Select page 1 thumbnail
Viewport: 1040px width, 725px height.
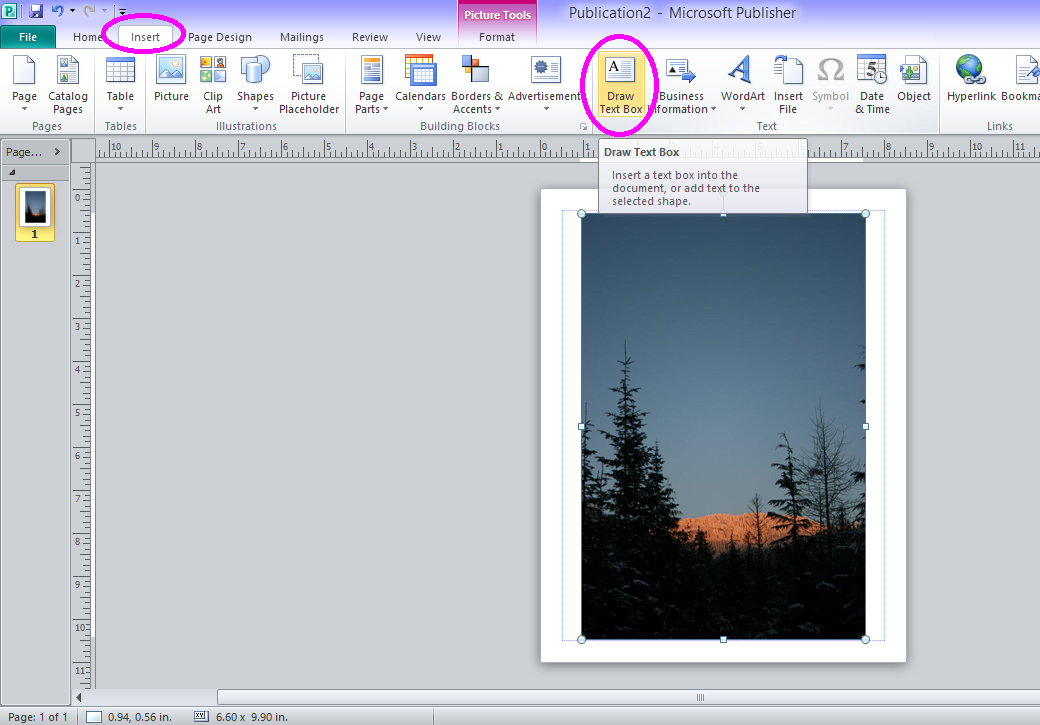(35, 213)
